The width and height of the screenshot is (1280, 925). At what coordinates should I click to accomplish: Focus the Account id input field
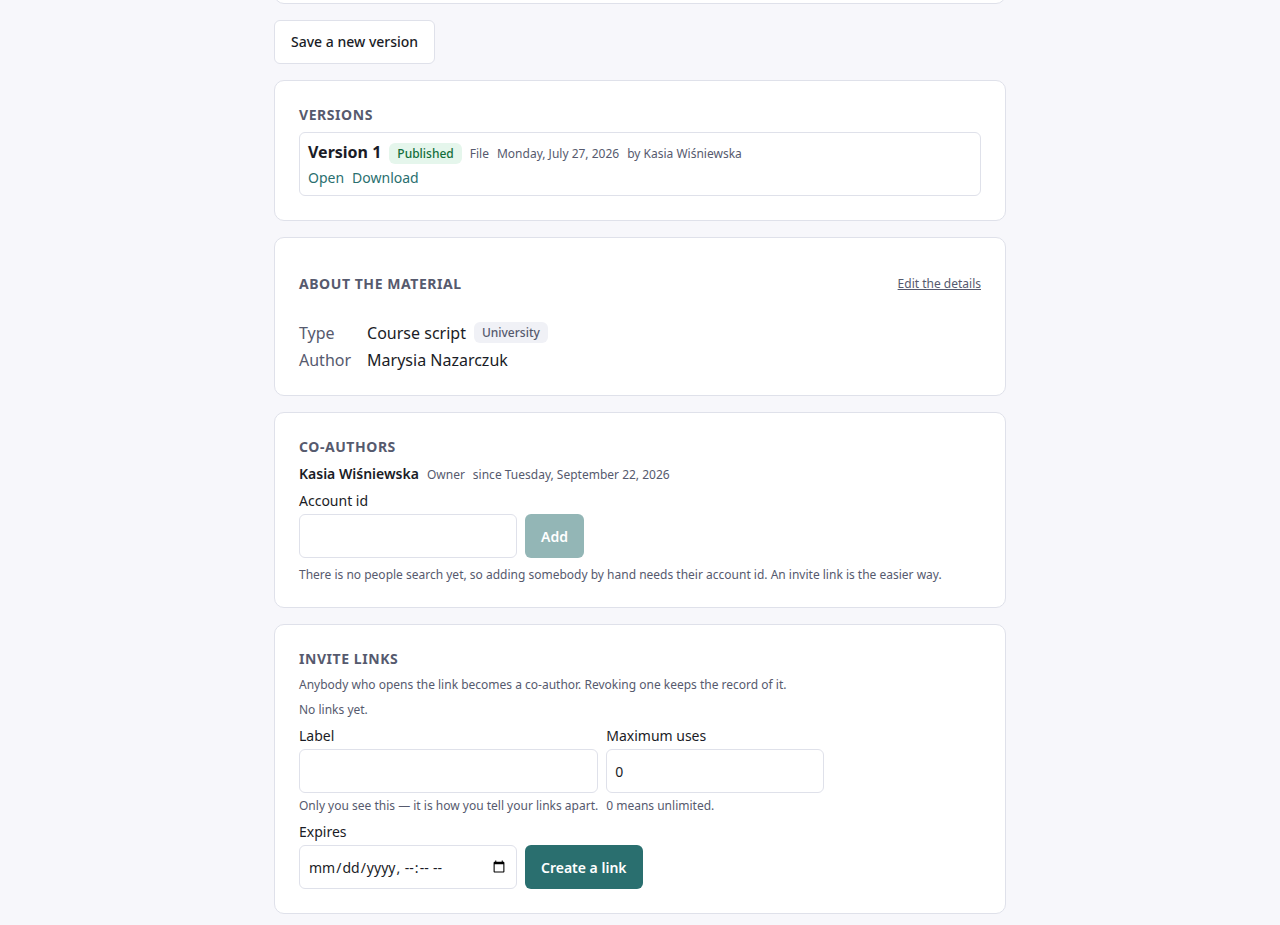408,536
